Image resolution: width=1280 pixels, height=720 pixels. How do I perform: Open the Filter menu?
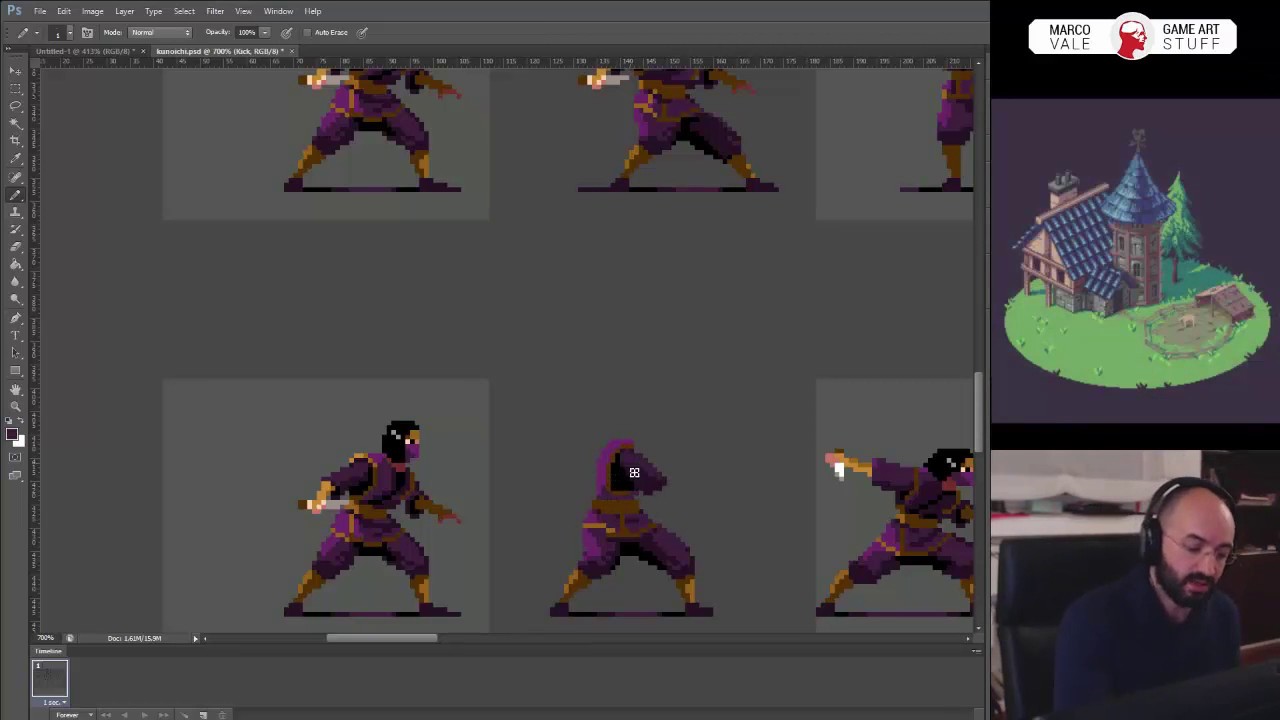tap(215, 11)
